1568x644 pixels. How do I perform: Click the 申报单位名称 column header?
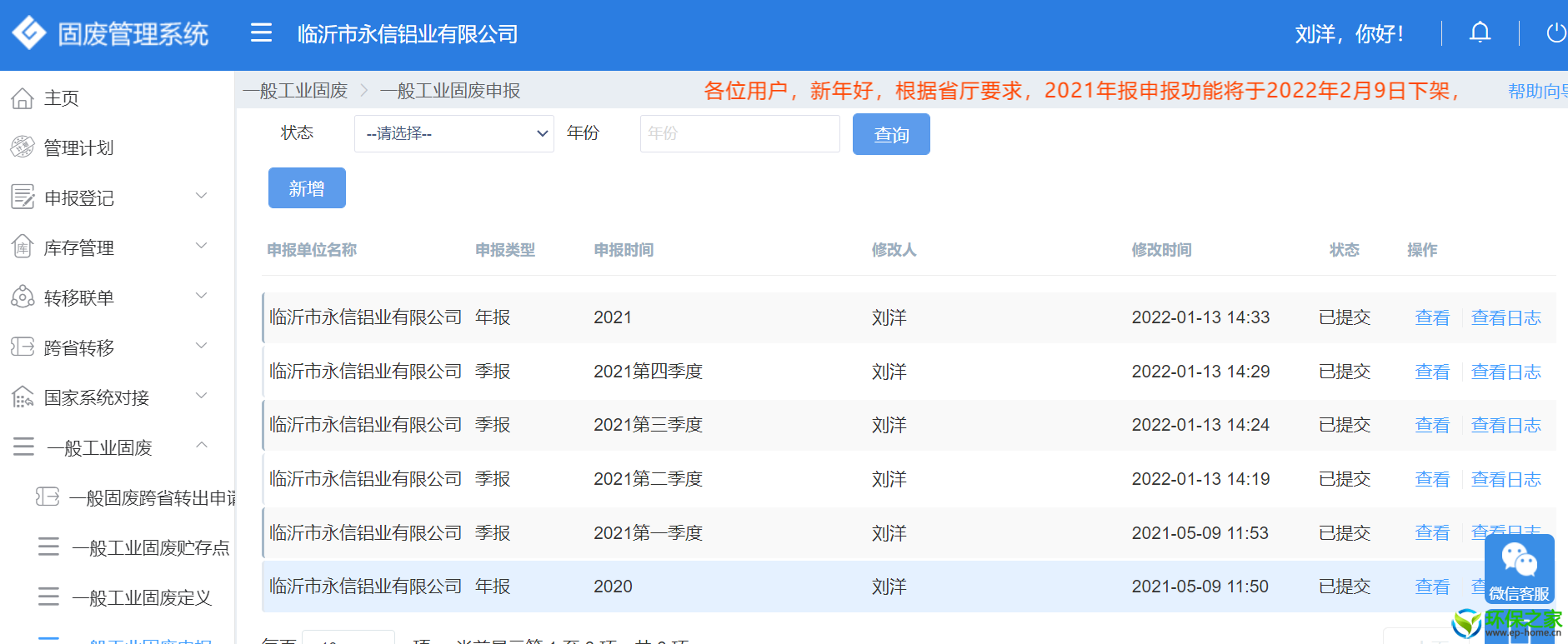[x=312, y=250]
